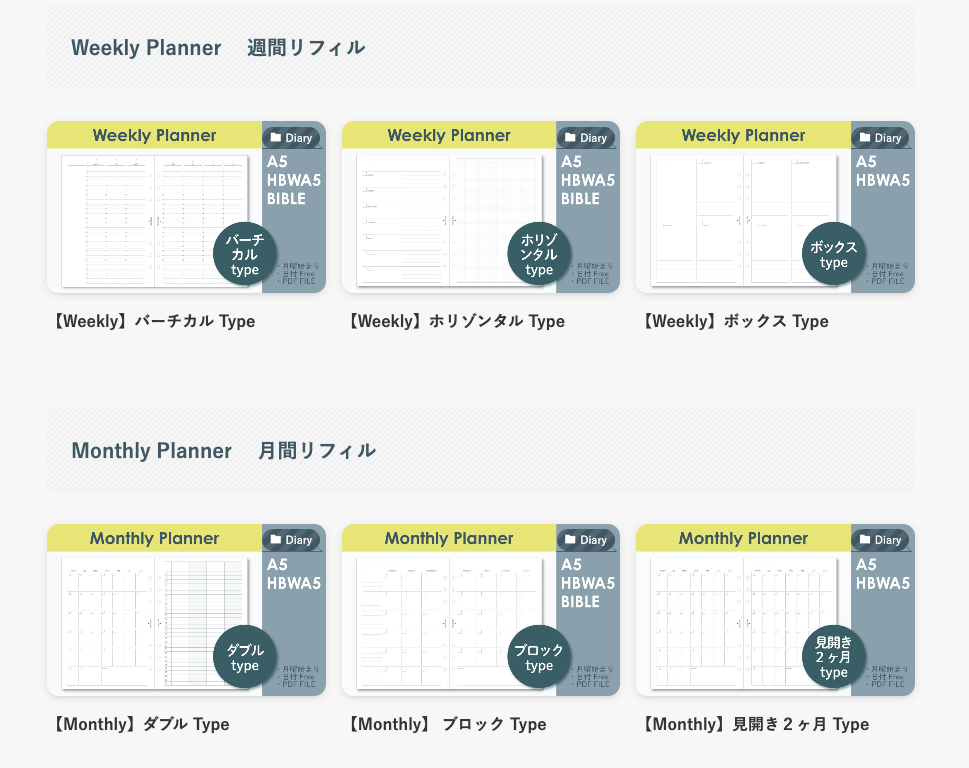
Task: Click Diary folder tag on Weekly horizontal card
Action: 586,138
